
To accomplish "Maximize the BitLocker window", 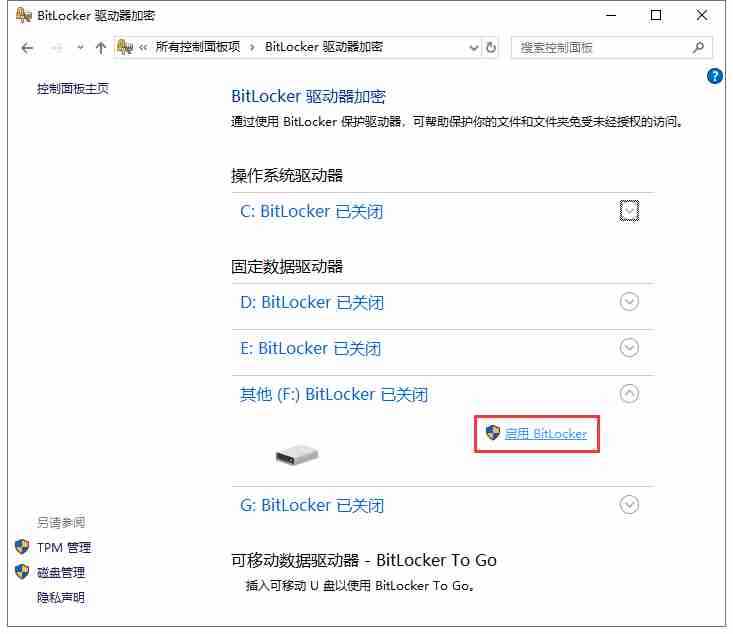I will click(656, 15).
